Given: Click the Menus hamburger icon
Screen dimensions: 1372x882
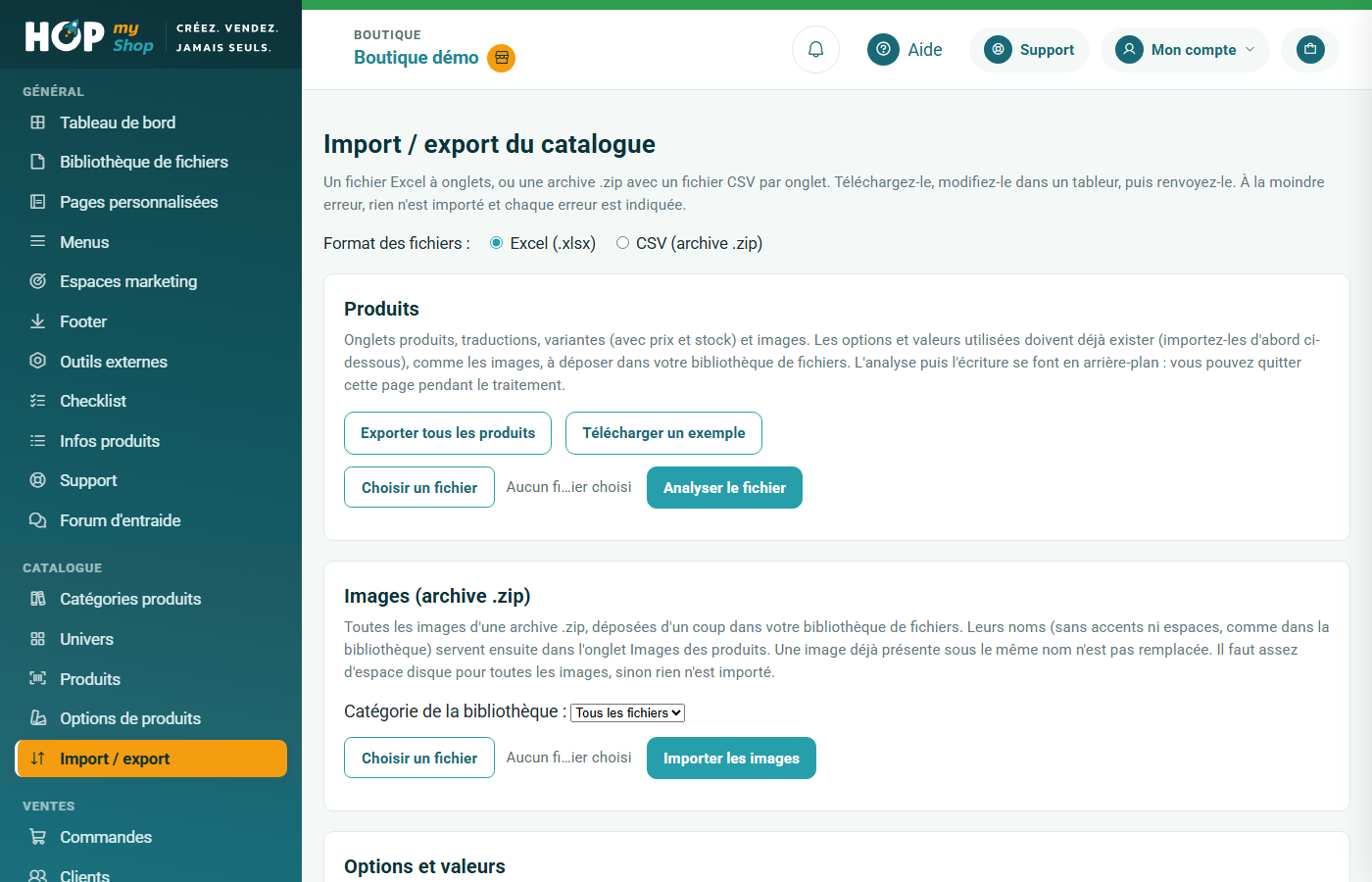Looking at the screenshot, I should [x=38, y=241].
